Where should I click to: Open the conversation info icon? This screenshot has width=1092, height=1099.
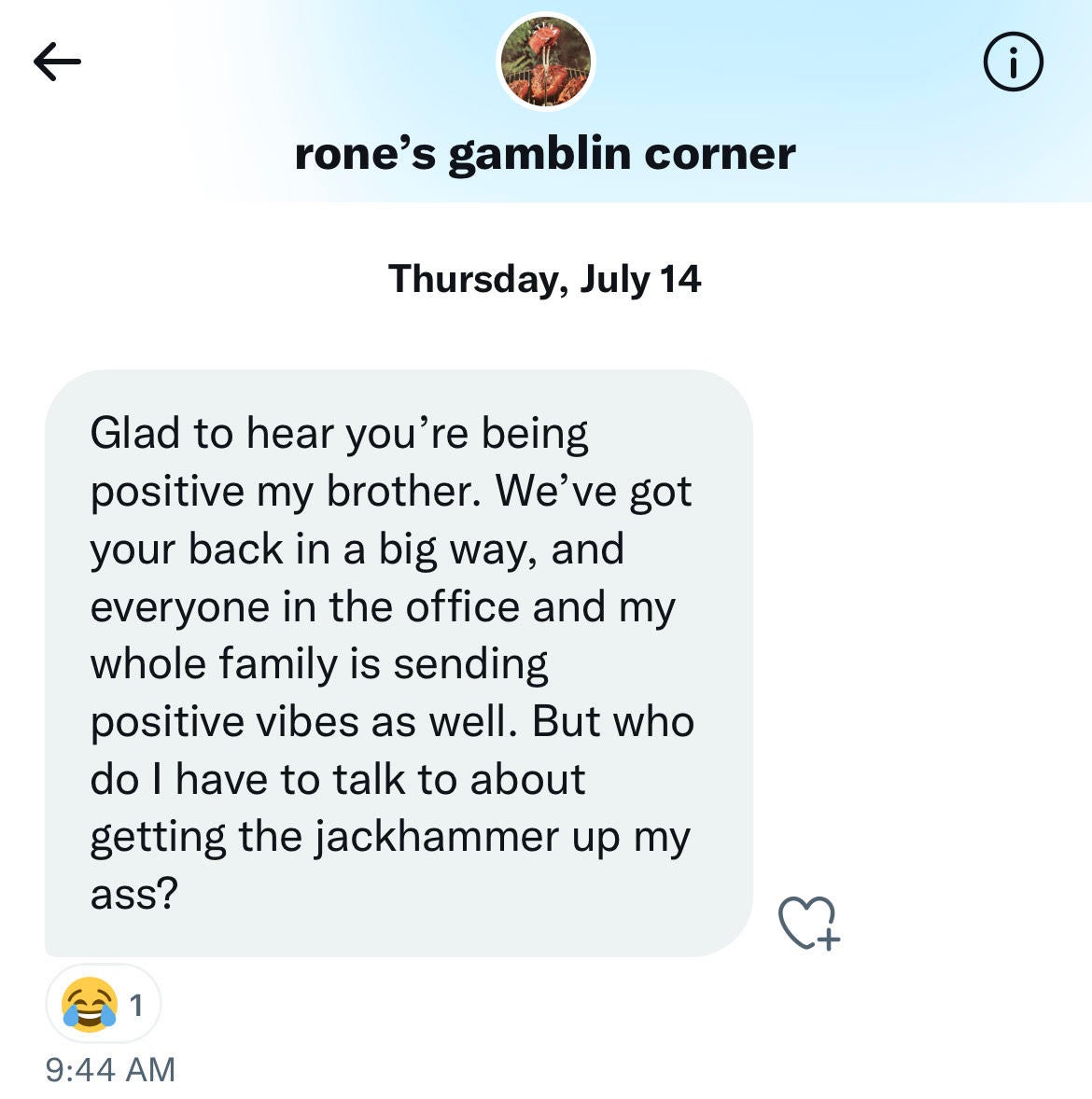[1013, 63]
